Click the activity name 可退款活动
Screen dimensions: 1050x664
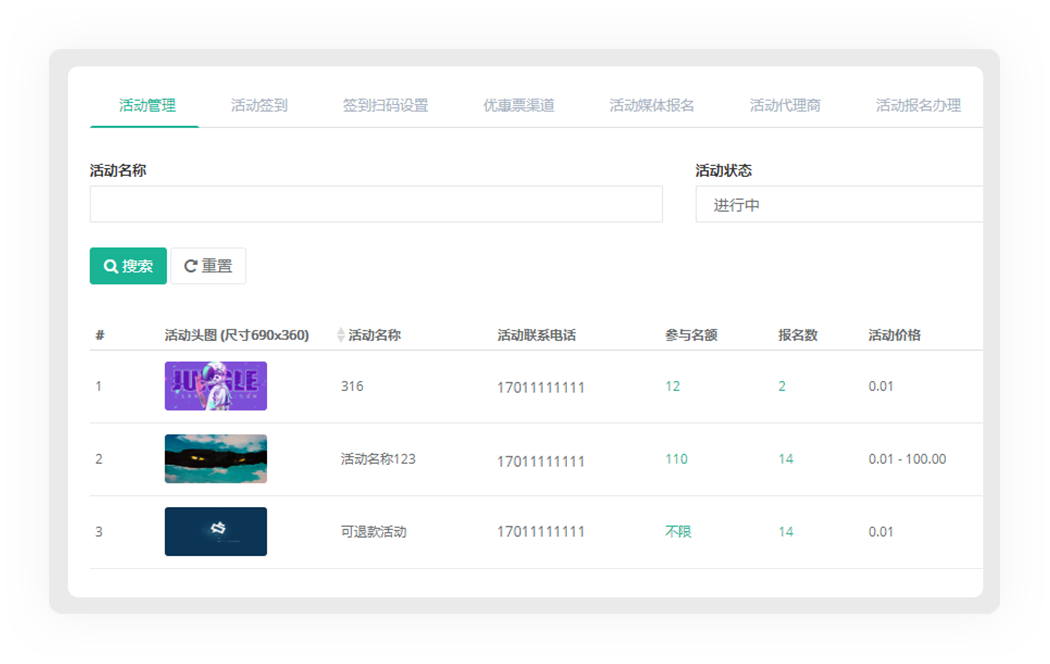373,531
